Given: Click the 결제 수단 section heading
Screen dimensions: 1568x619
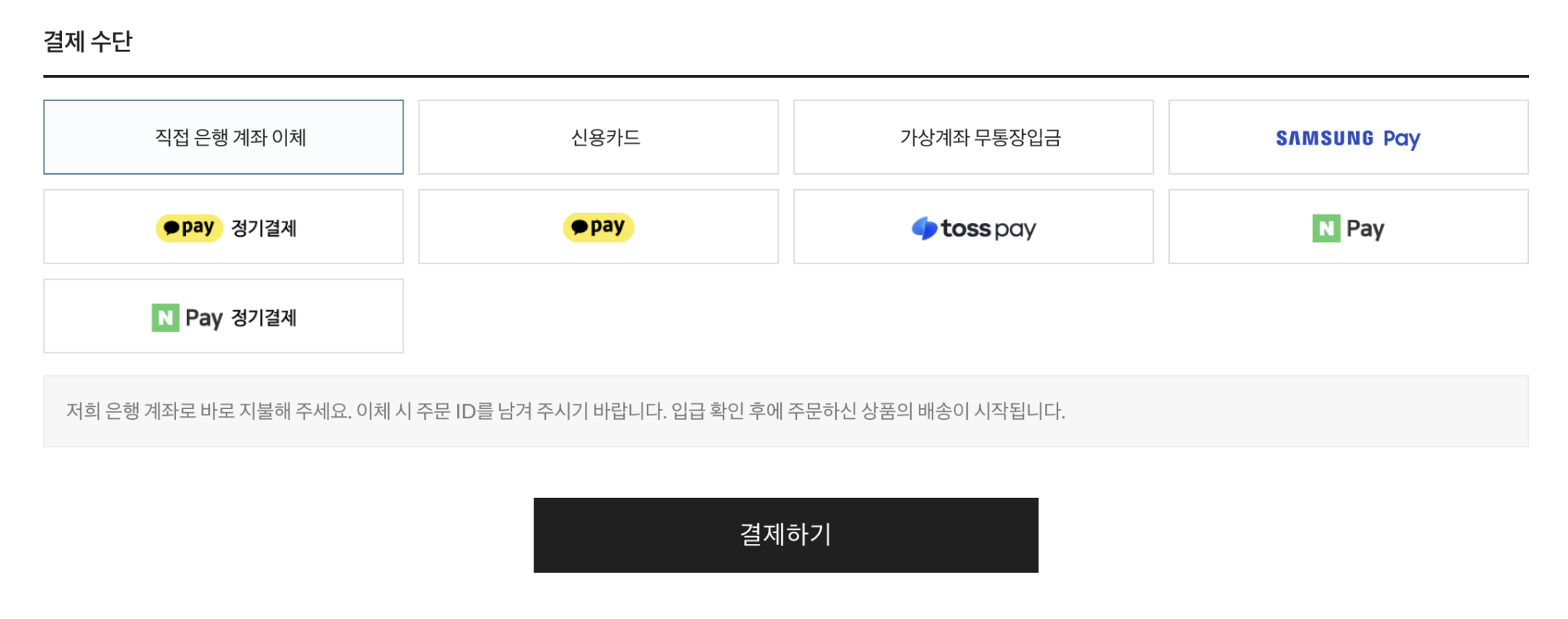Looking at the screenshot, I should tap(88, 41).
